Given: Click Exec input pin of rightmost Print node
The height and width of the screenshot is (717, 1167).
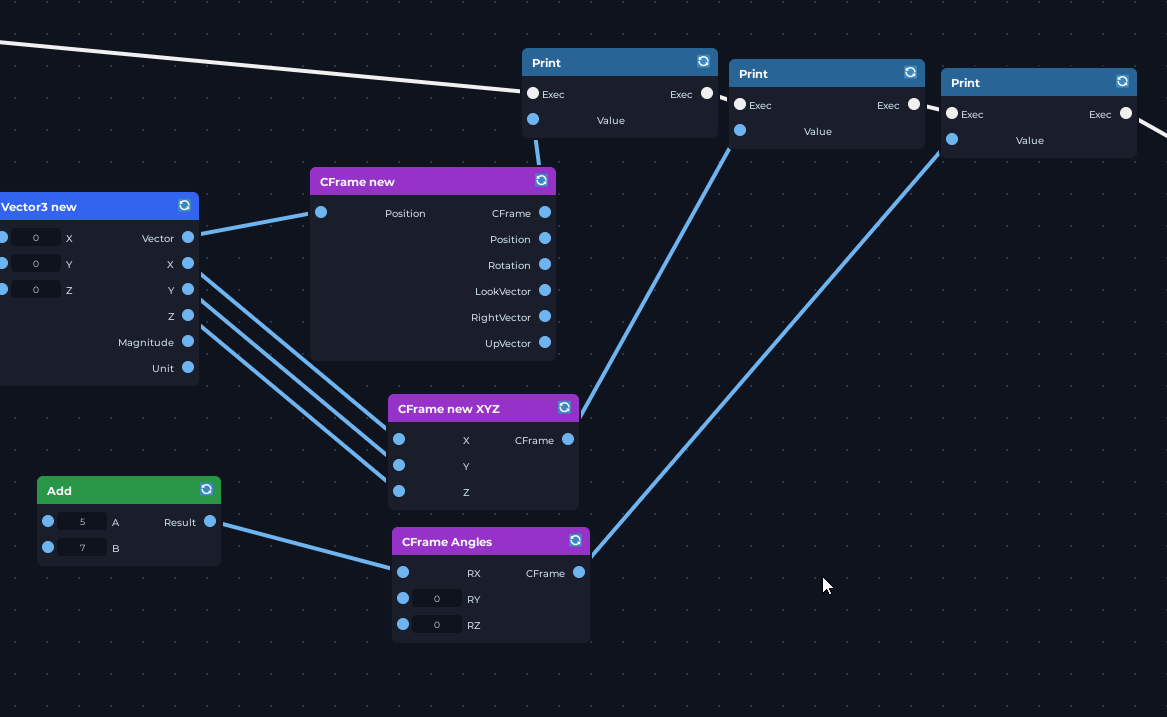Looking at the screenshot, I should point(952,113).
